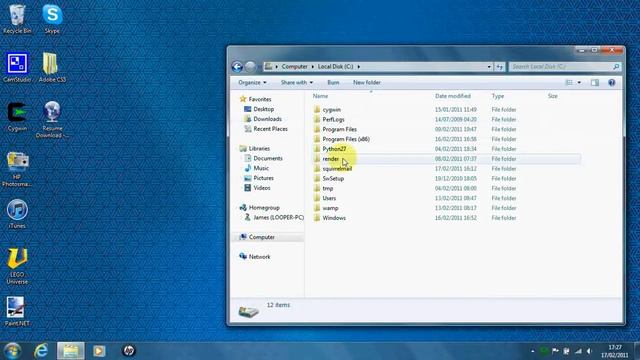
Task: Select Favorites in navigation pane
Action: pos(260,99)
